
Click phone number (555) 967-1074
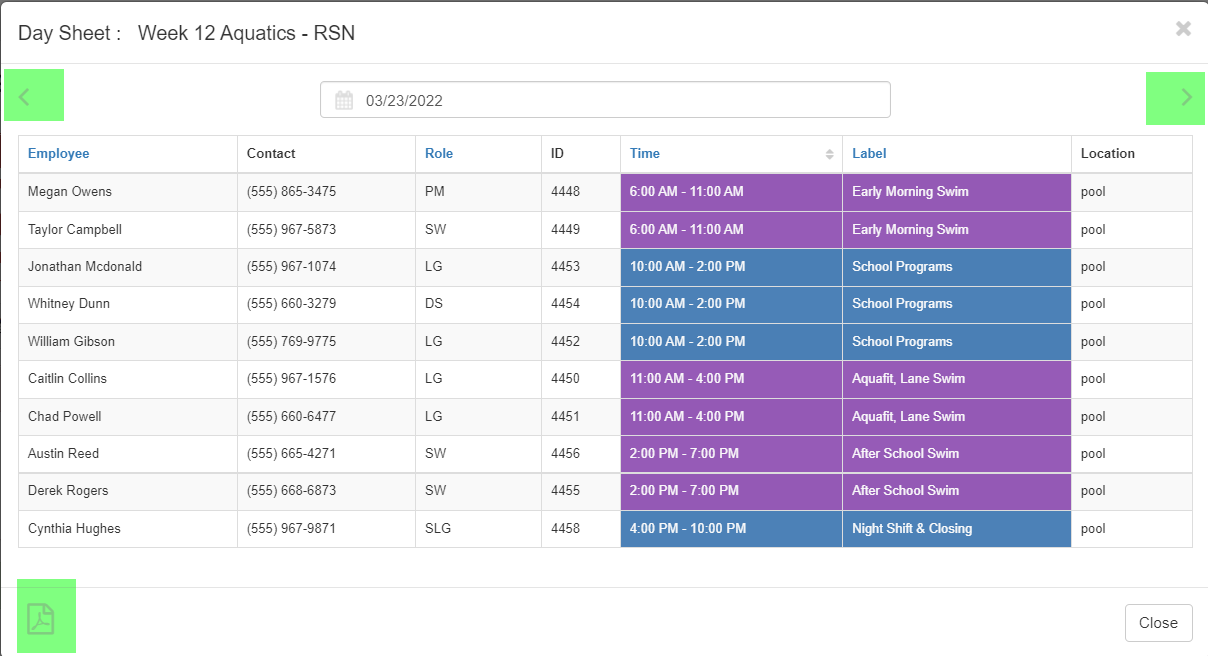coord(291,266)
